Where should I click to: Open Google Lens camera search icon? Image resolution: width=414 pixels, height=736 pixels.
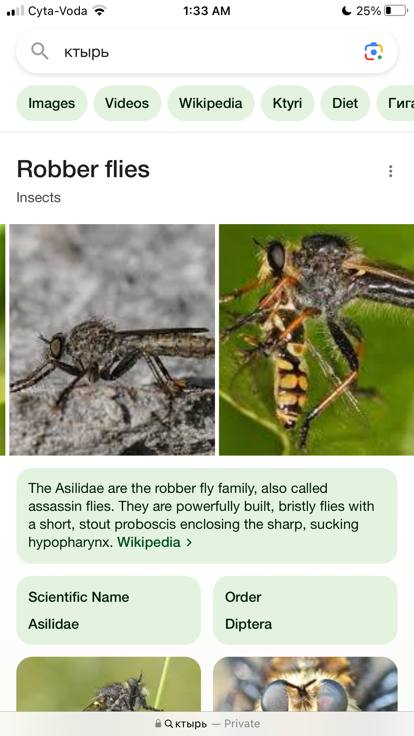pos(374,52)
